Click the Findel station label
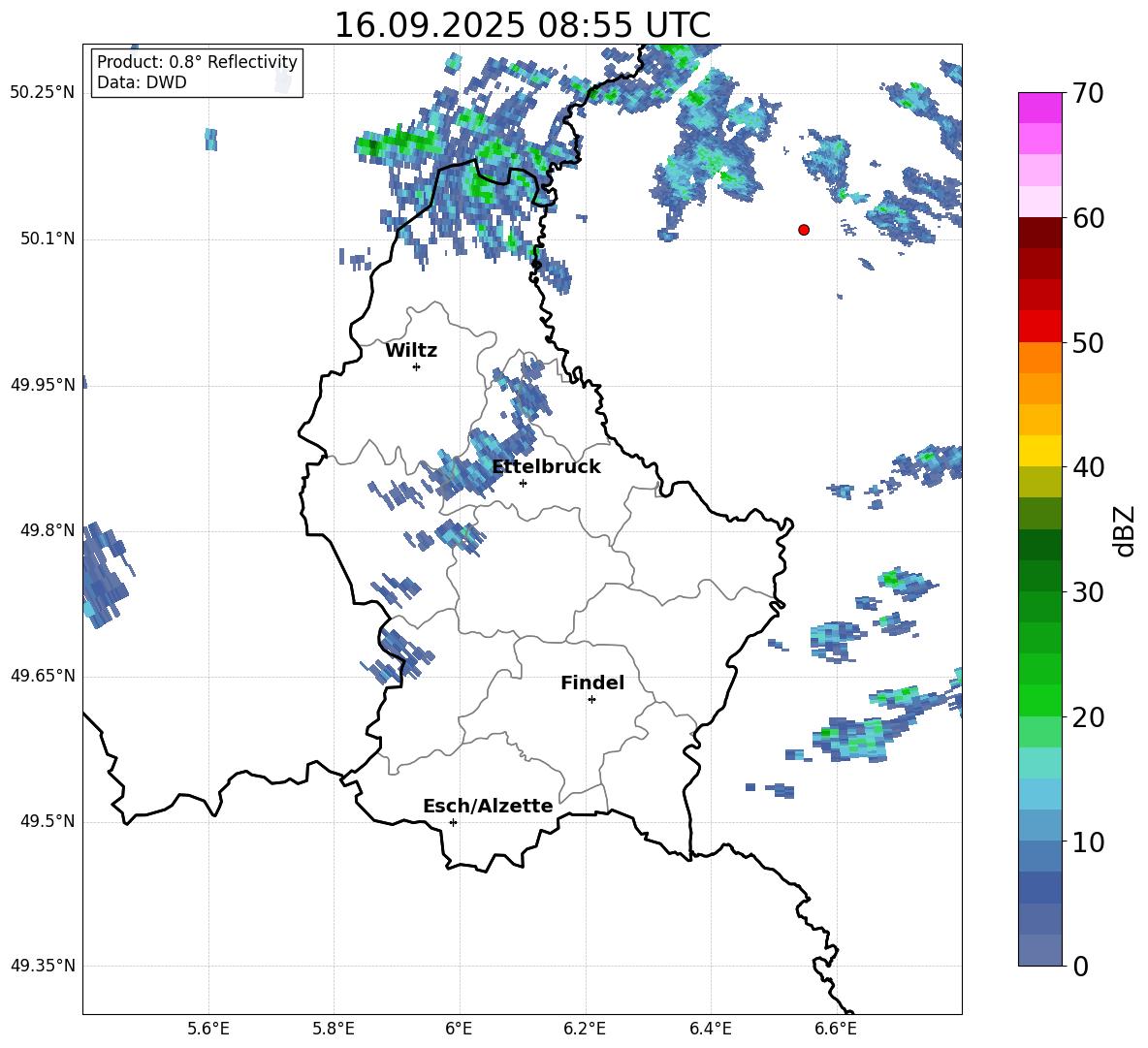The width and height of the screenshot is (1148, 1048). [592, 683]
